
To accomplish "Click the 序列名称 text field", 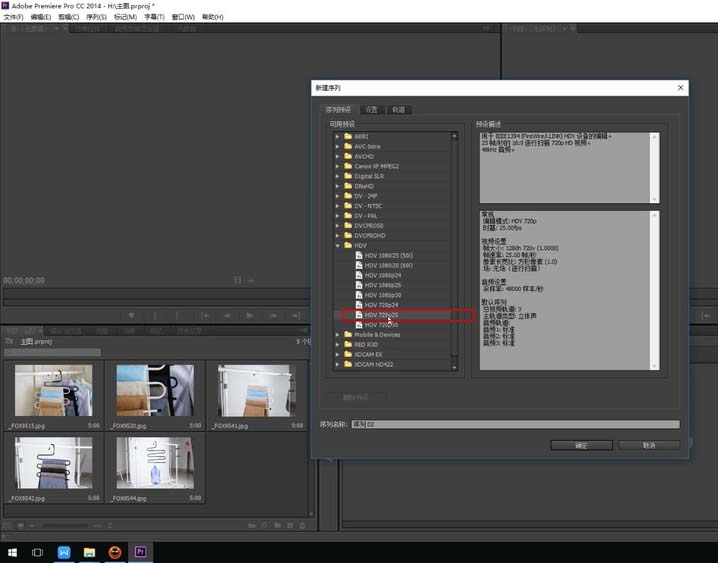I will tap(514, 424).
